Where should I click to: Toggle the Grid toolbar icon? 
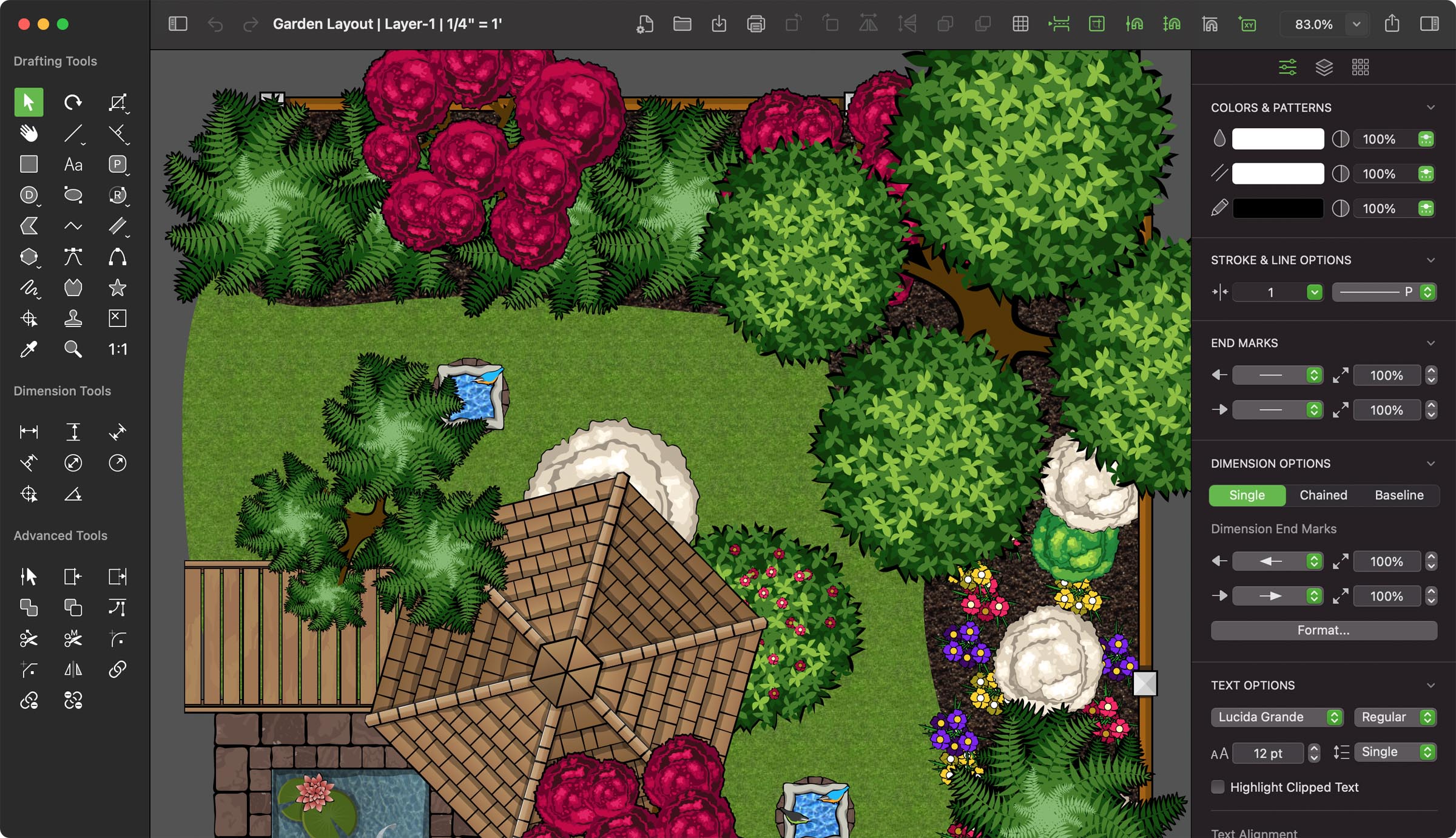[1020, 24]
